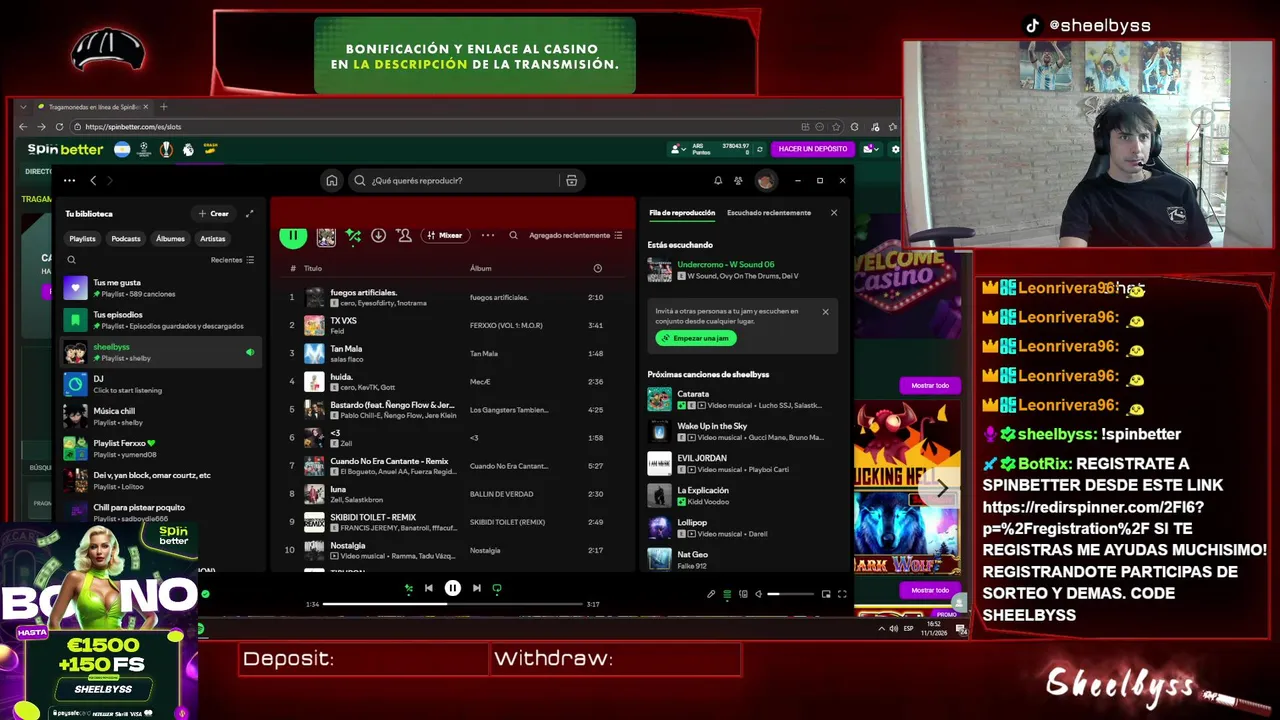Expand Tu biblioteca with the arrows icon

(x=250, y=213)
